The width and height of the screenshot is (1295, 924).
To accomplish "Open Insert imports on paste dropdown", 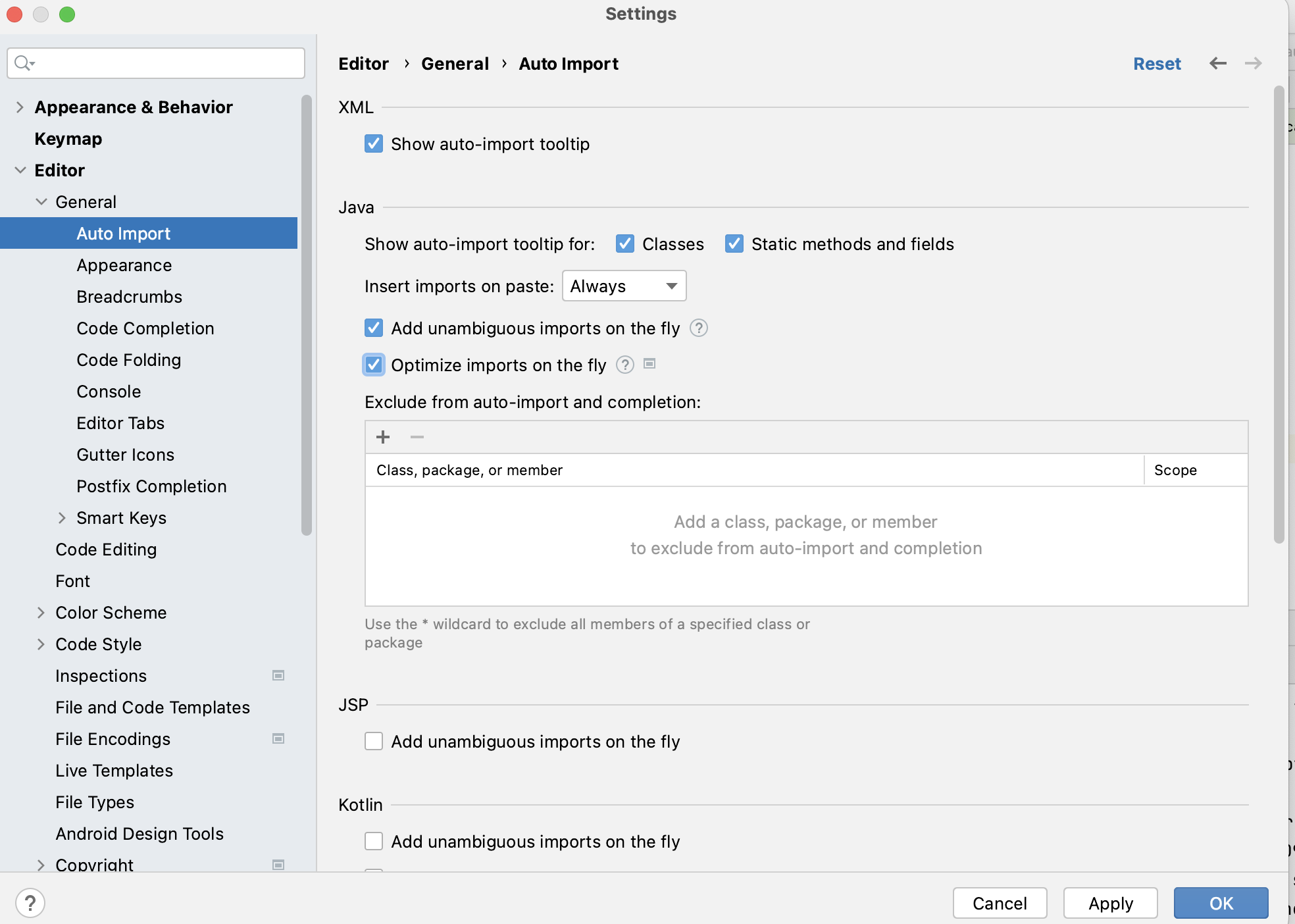I will [624, 286].
